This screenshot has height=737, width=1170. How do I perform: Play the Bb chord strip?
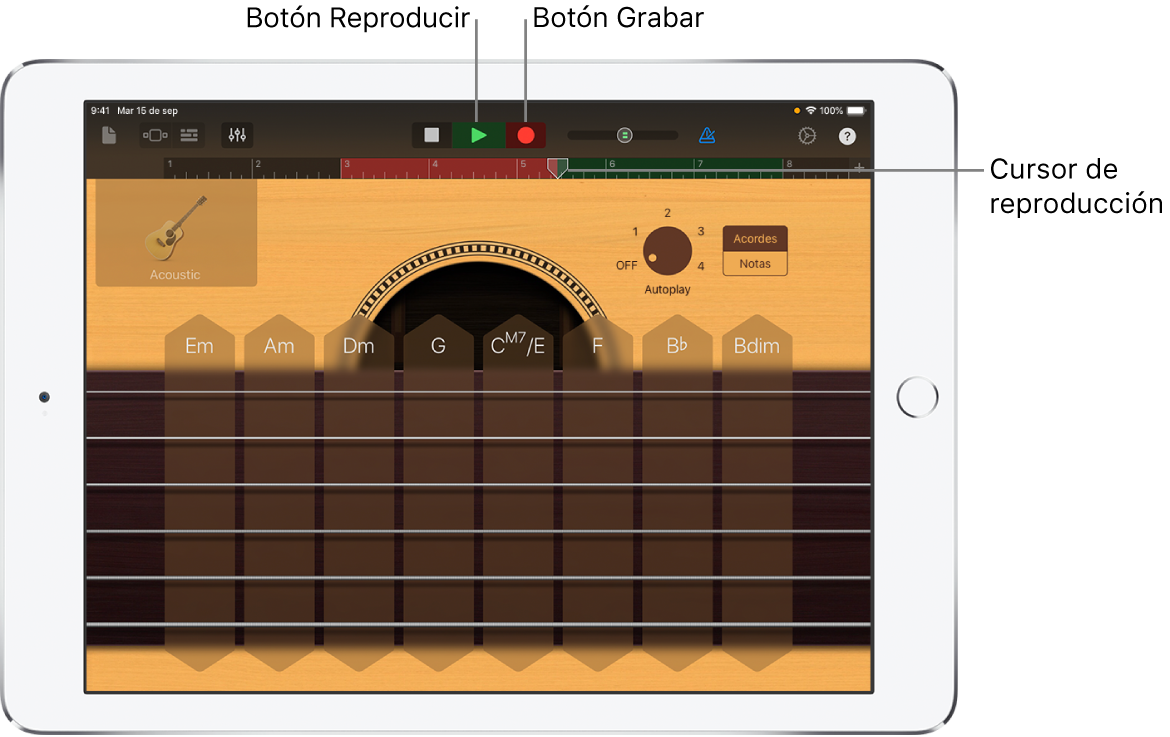pos(678,492)
